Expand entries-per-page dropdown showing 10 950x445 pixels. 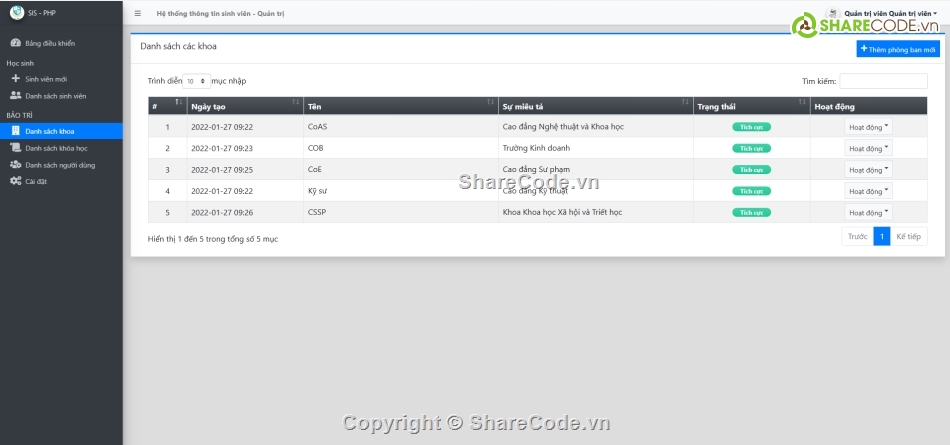(196, 81)
